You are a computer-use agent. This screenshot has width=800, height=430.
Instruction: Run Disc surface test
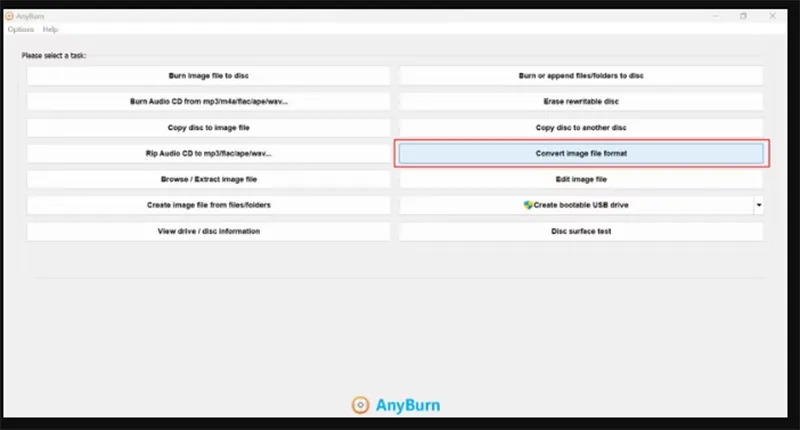581,231
